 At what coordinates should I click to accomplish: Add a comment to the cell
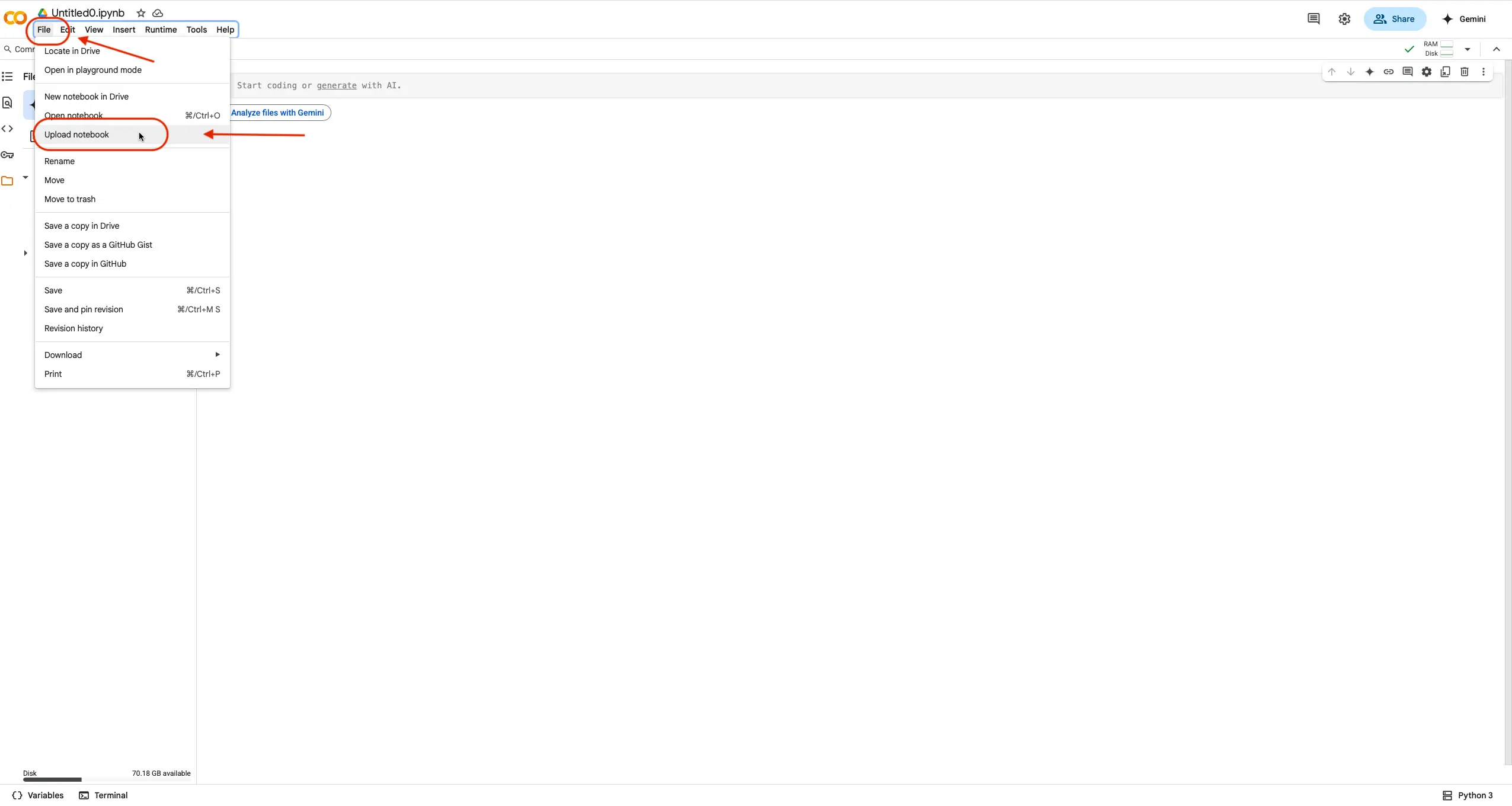[x=1408, y=72]
